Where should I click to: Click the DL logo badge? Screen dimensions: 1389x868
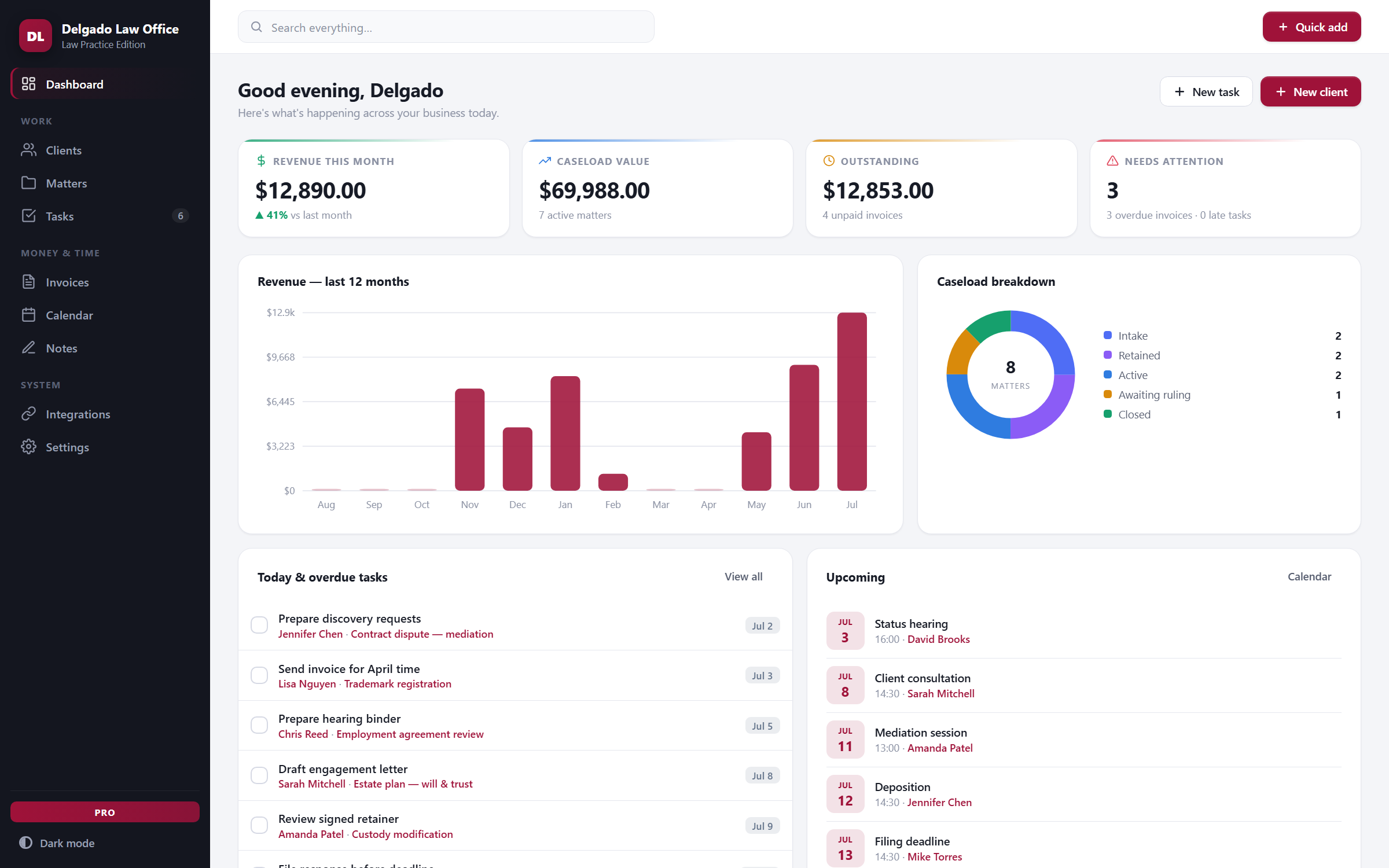coord(35,36)
